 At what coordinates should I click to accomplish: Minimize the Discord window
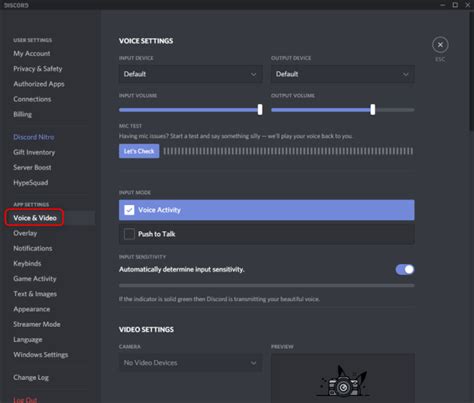[443, 5]
